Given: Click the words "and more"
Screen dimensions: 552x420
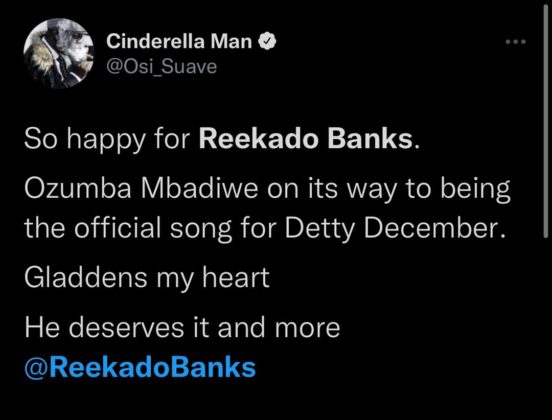Looking at the screenshot, I should click(x=278, y=328).
